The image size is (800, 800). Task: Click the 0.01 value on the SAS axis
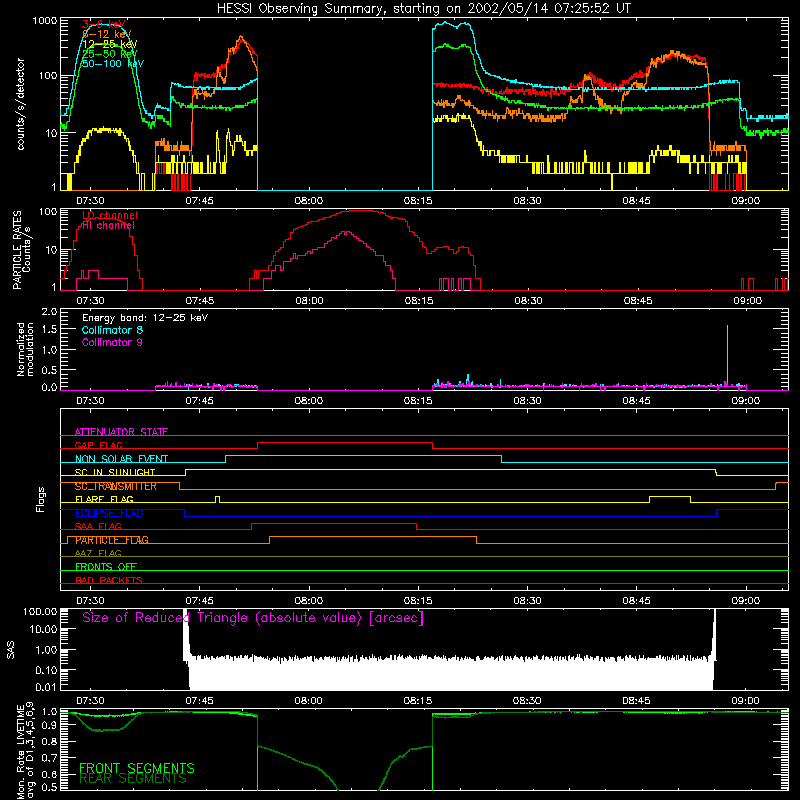tap(46, 687)
